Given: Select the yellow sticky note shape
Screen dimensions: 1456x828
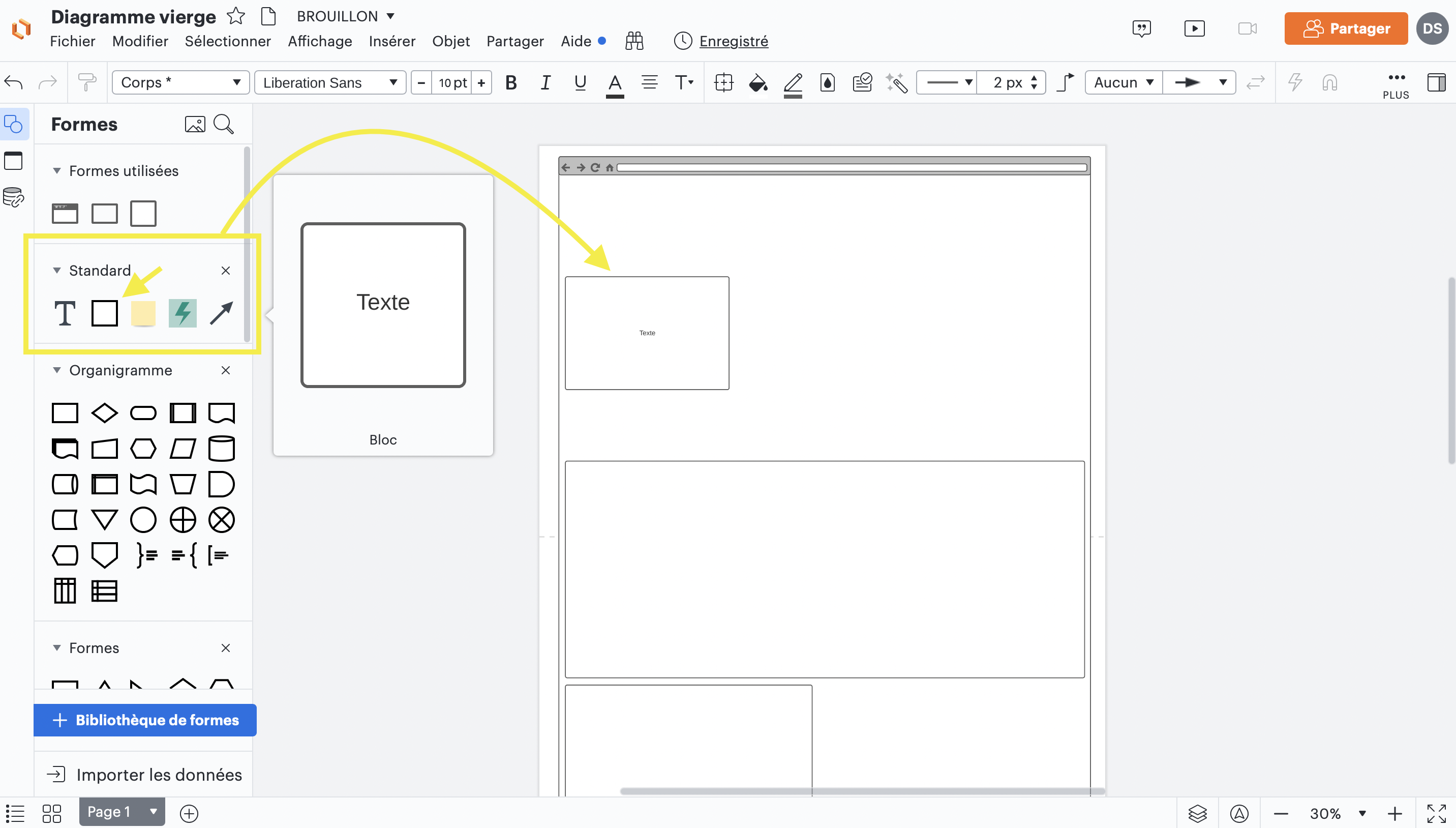Looking at the screenshot, I should (x=143, y=313).
